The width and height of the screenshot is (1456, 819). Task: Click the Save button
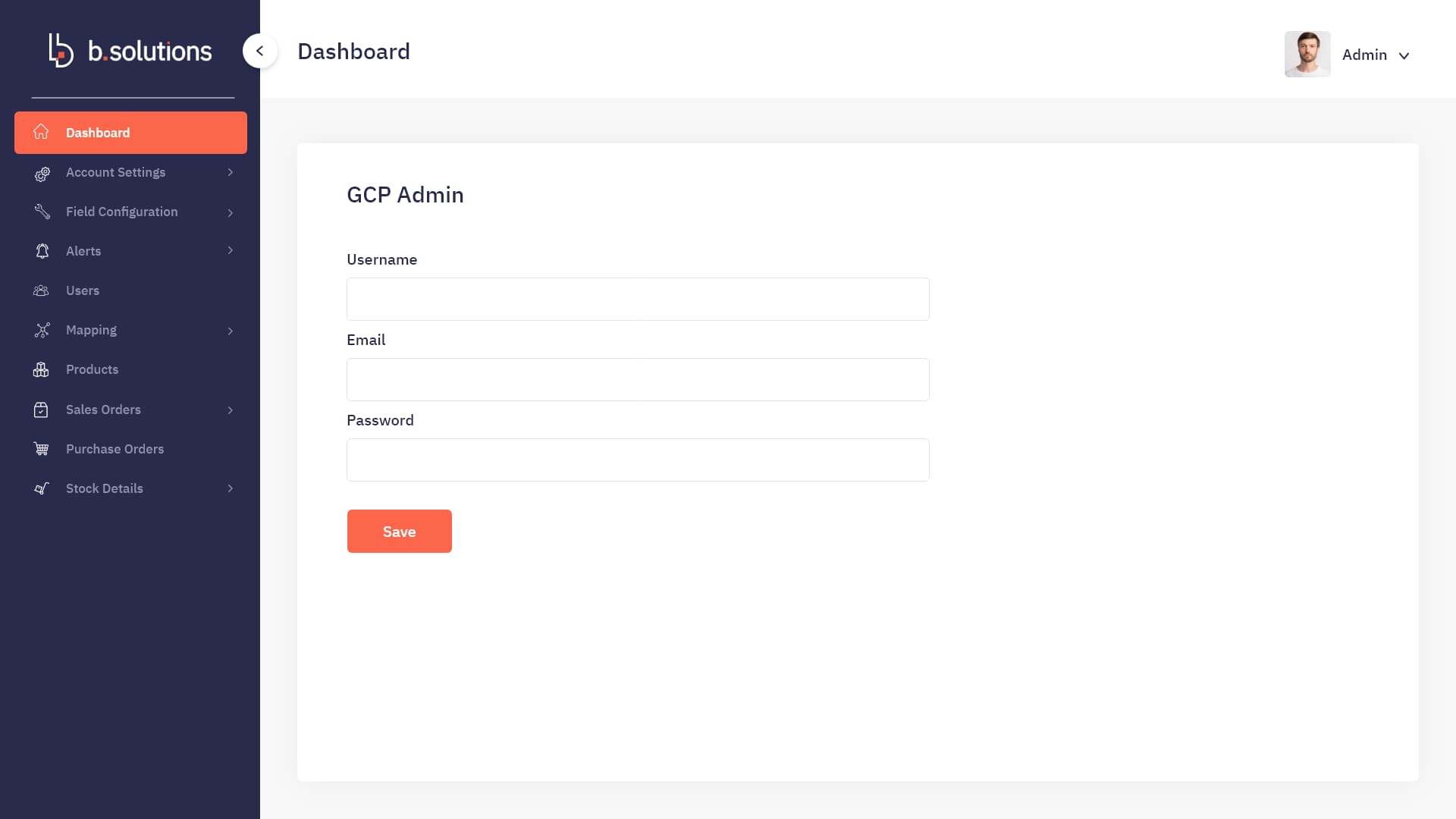[x=400, y=531]
